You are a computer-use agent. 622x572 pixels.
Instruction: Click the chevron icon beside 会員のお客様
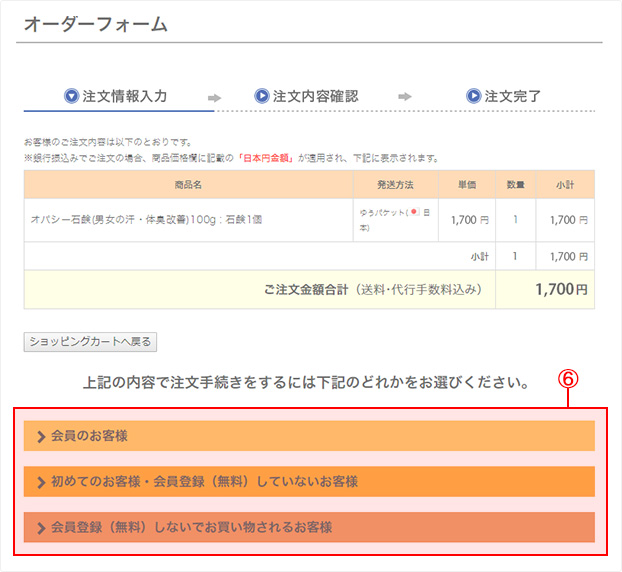(x=41, y=436)
